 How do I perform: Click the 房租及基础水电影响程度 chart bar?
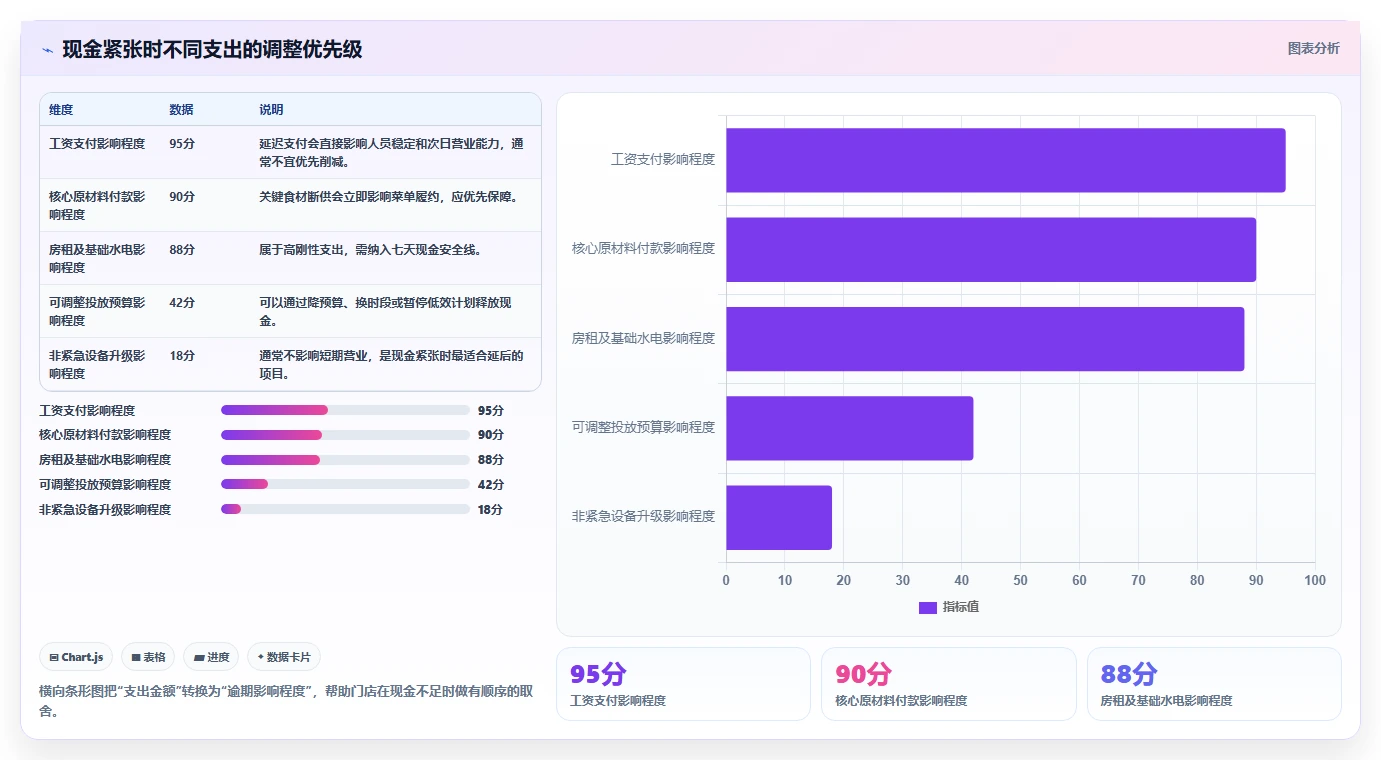[x=985, y=339]
